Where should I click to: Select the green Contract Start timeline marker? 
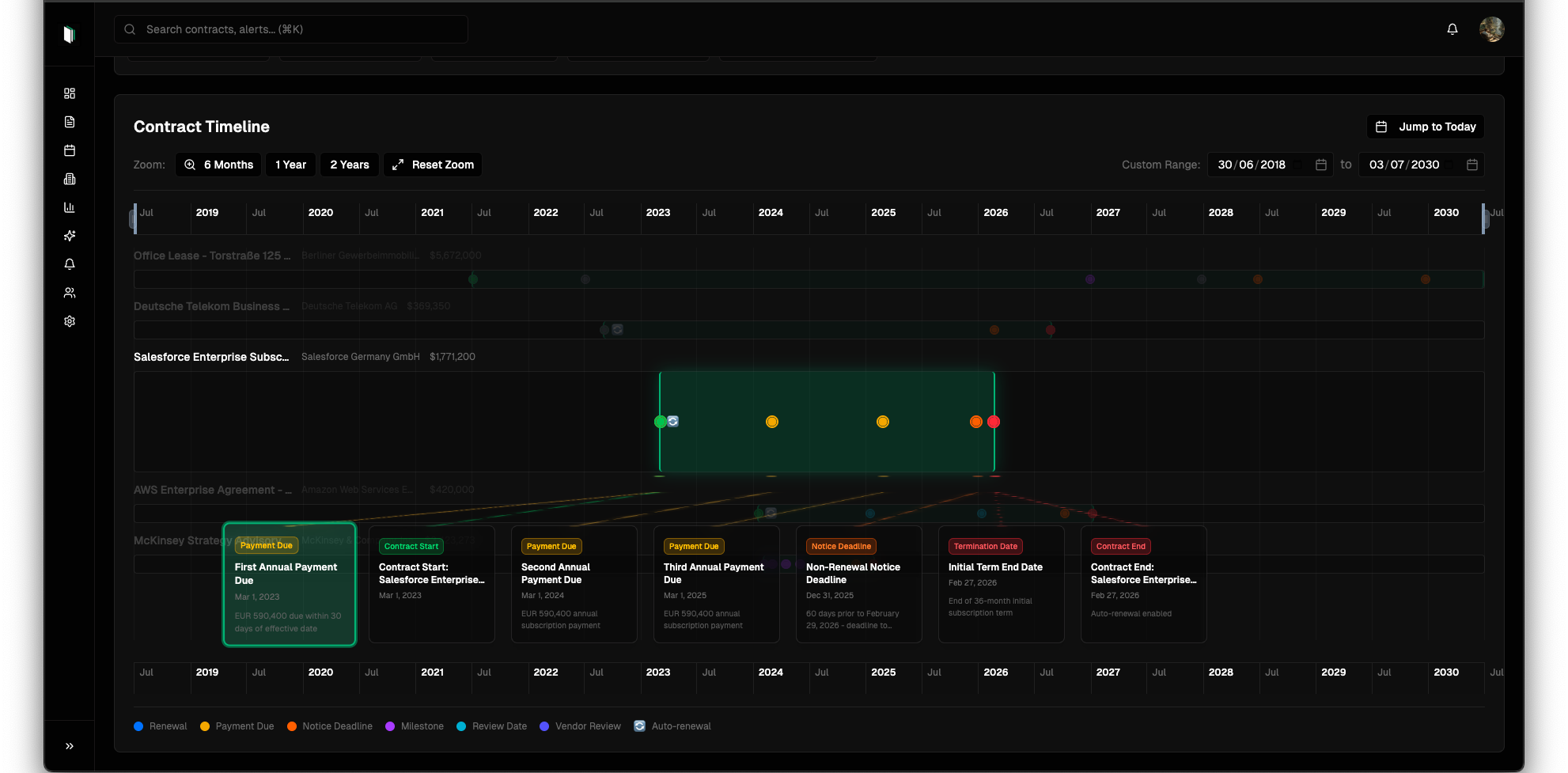click(x=661, y=422)
